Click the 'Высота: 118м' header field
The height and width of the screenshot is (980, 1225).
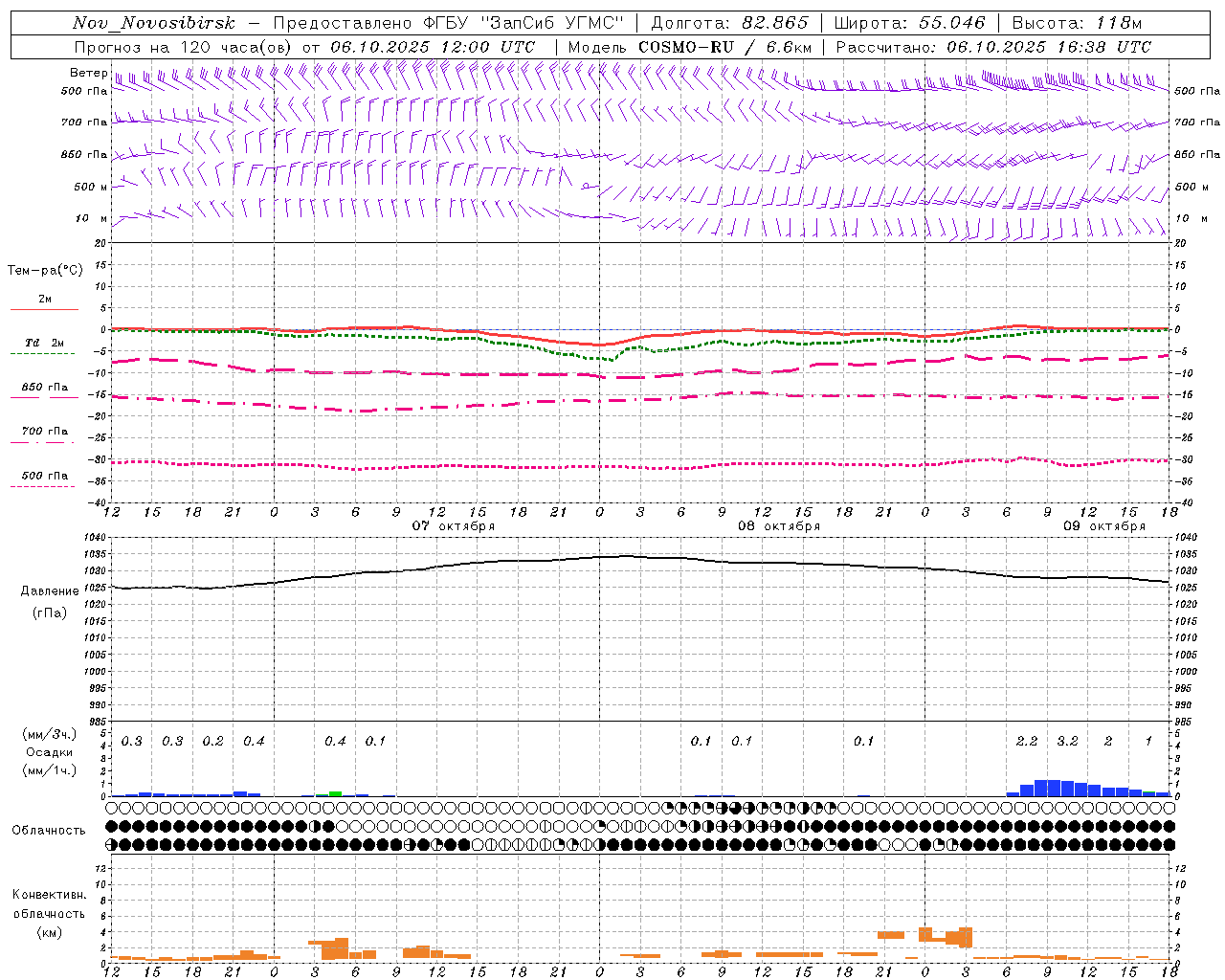[x=1077, y=24]
